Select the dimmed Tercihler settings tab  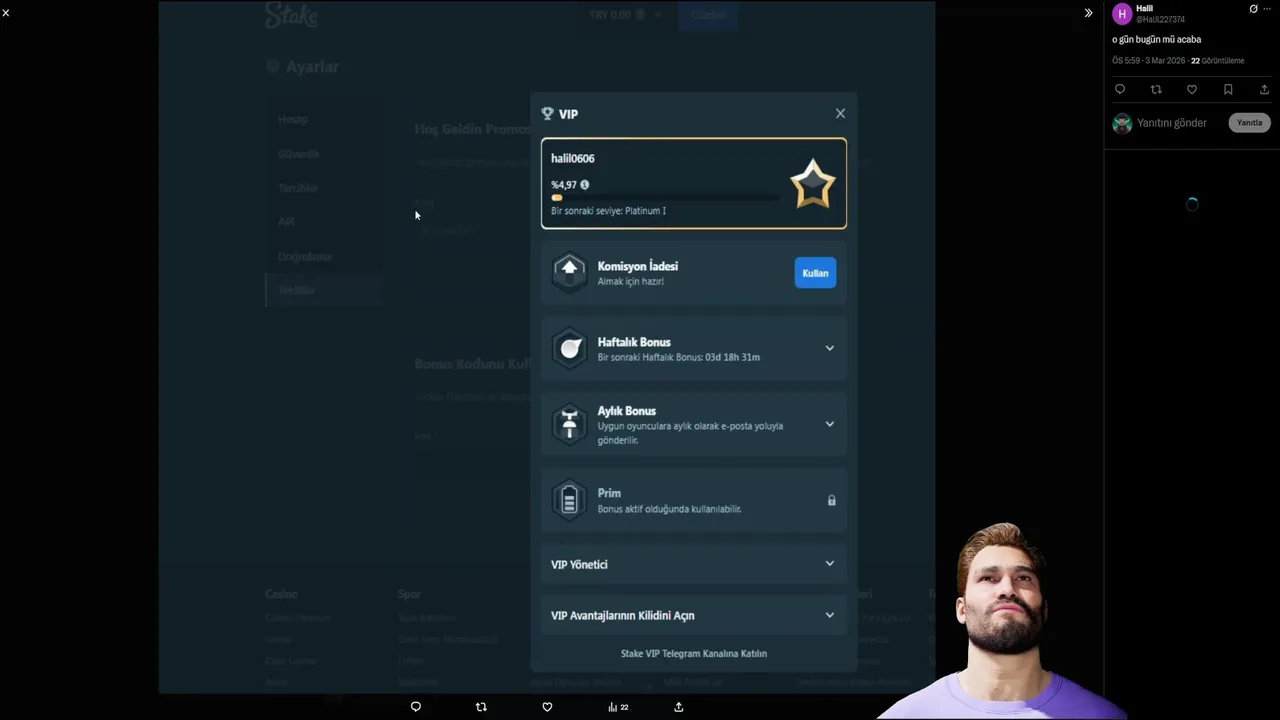point(298,188)
